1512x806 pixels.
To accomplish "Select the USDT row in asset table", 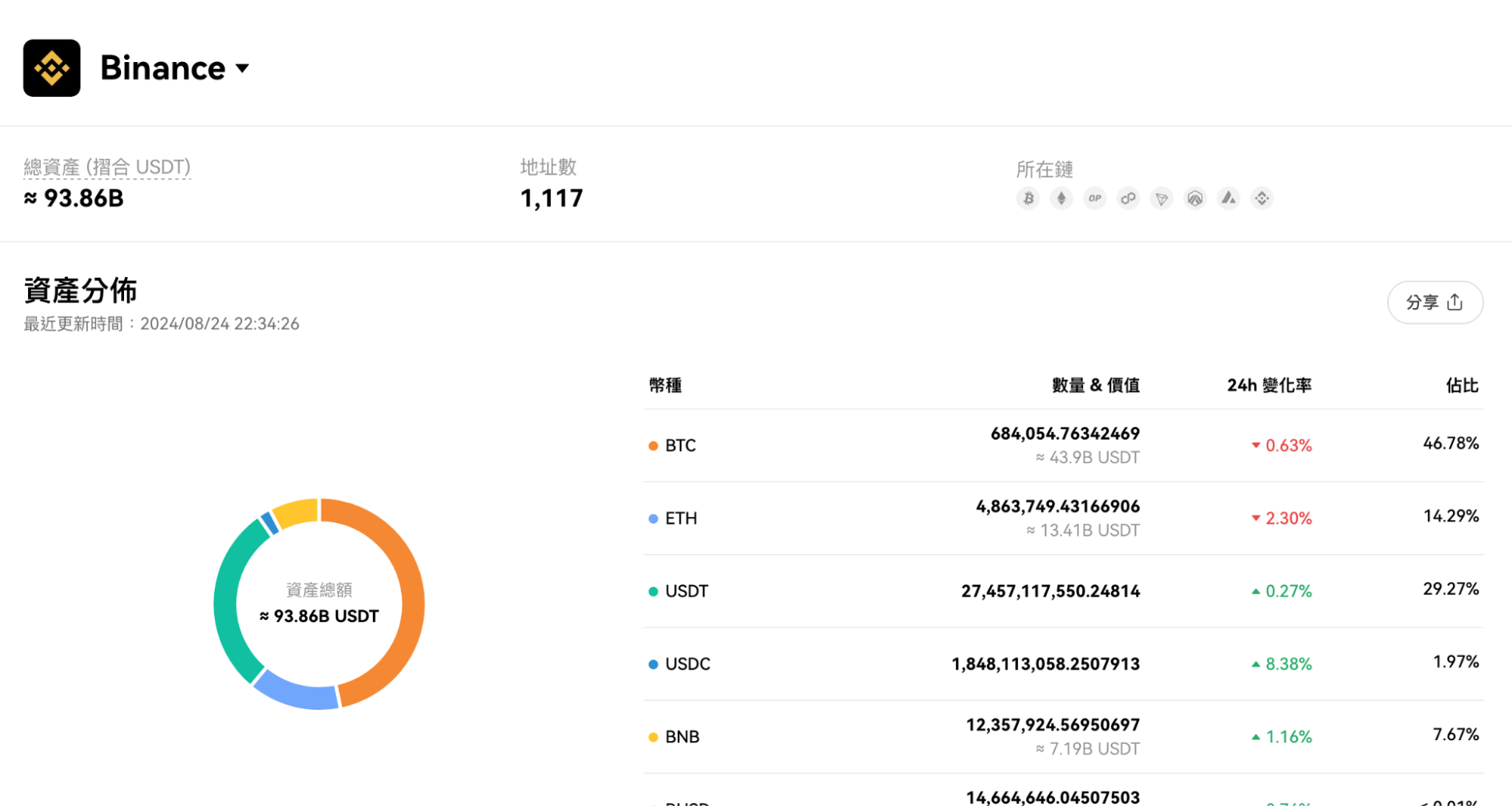I will 1063,591.
